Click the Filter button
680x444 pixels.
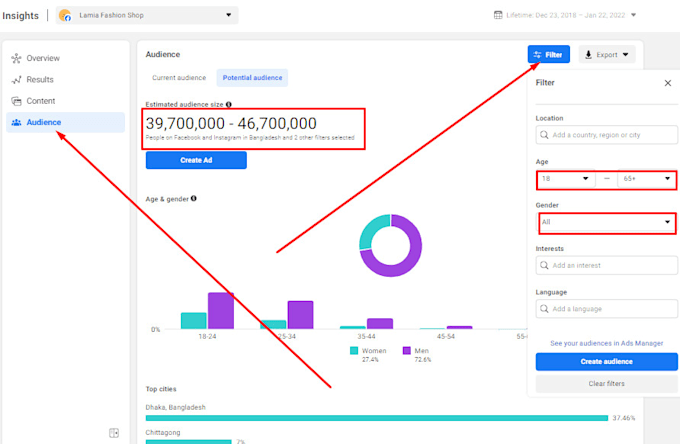click(549, 55)
